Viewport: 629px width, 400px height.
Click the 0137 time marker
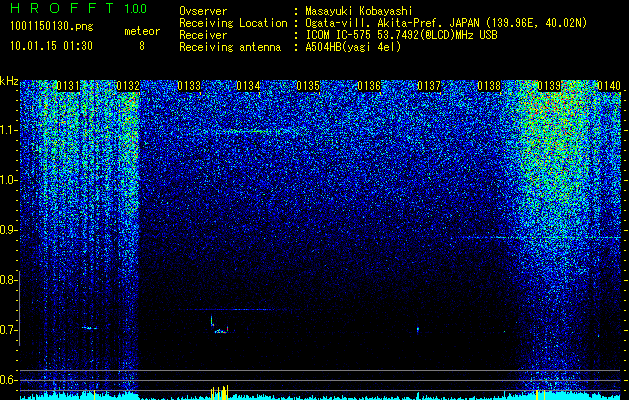click(429, 86)
